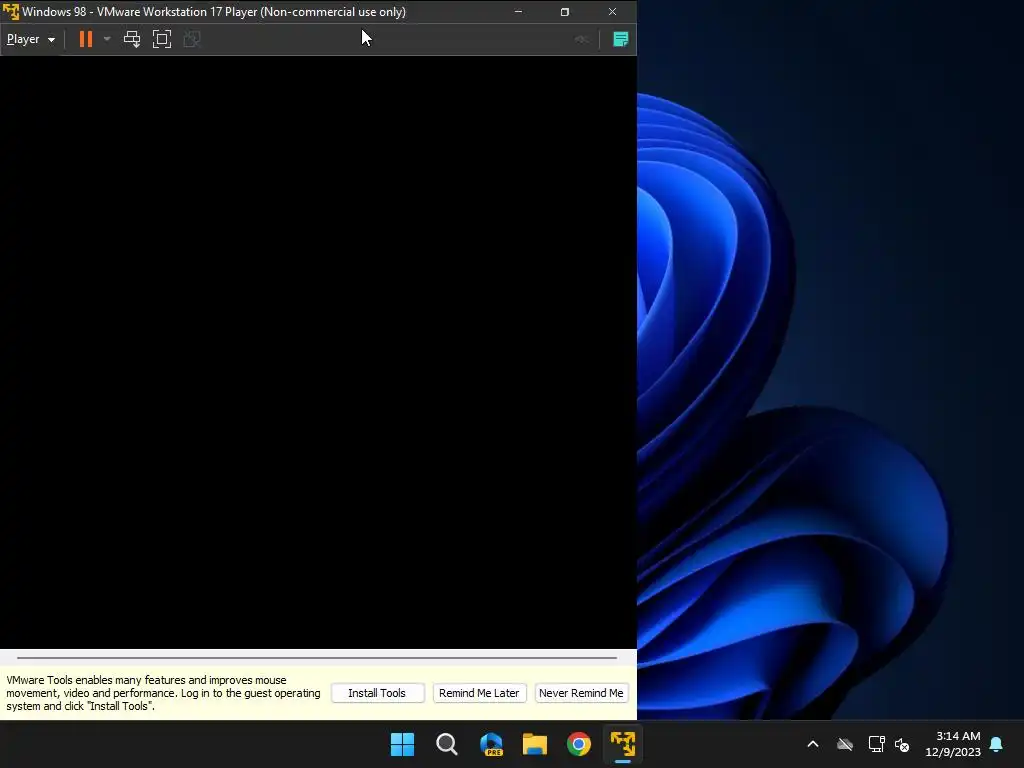Close the VMware Player window
This screenshot has height=768, width=1024.
(x=613, y=12)
